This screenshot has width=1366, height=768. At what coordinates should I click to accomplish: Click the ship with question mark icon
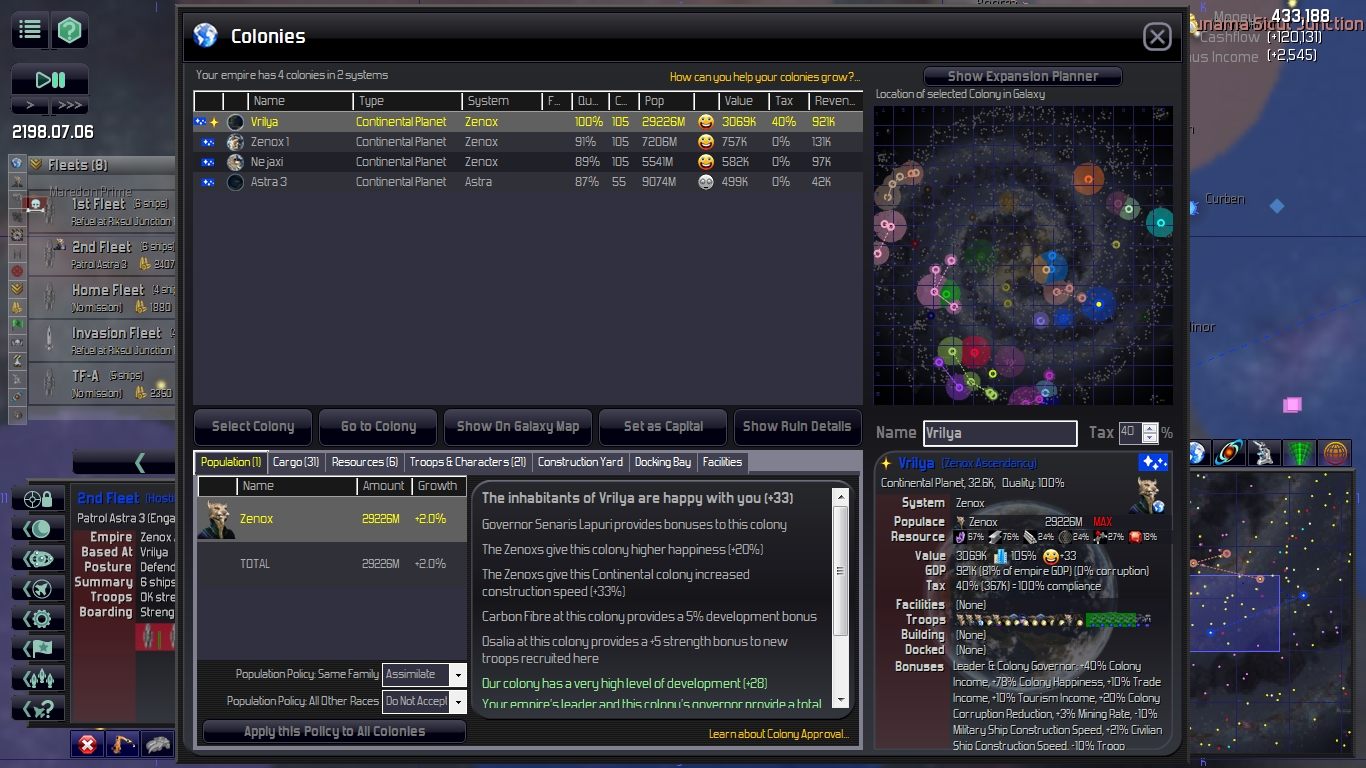tap(38, 709)
